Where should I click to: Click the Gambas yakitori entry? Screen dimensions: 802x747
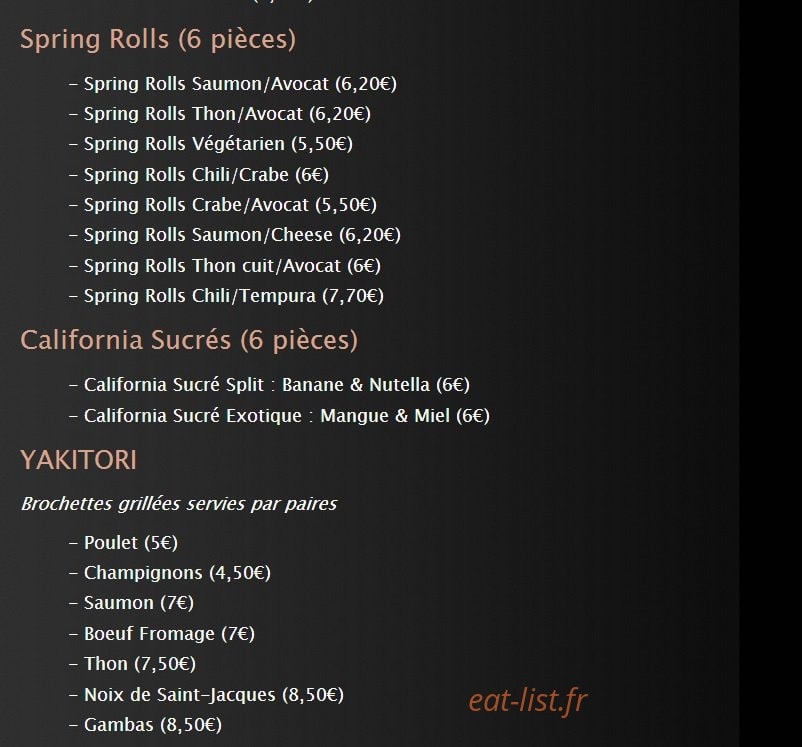pos(146,725)
